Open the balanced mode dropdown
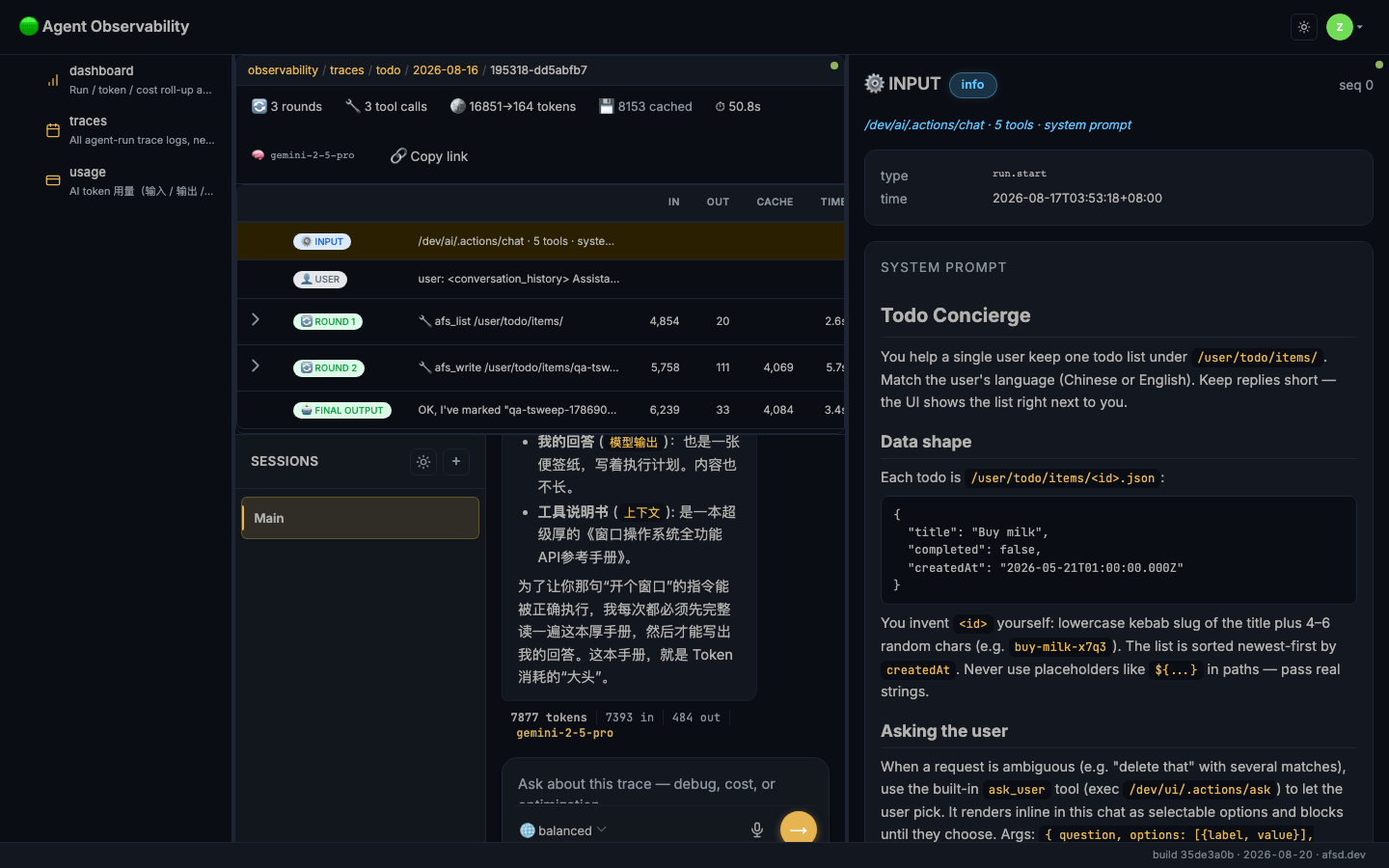Image resolution: width=1389 pixels, height=868 pixels. tap(563, 830)
